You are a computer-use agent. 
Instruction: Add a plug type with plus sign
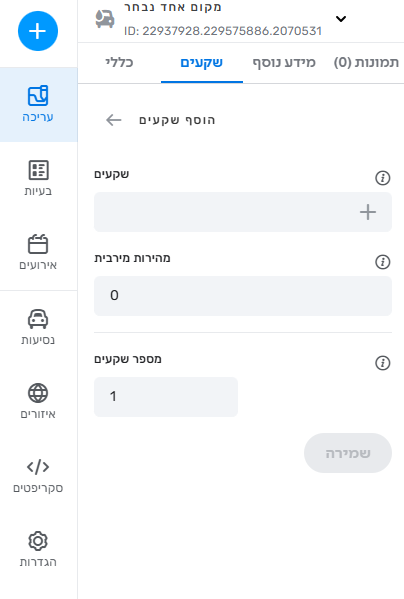[368, 212]
